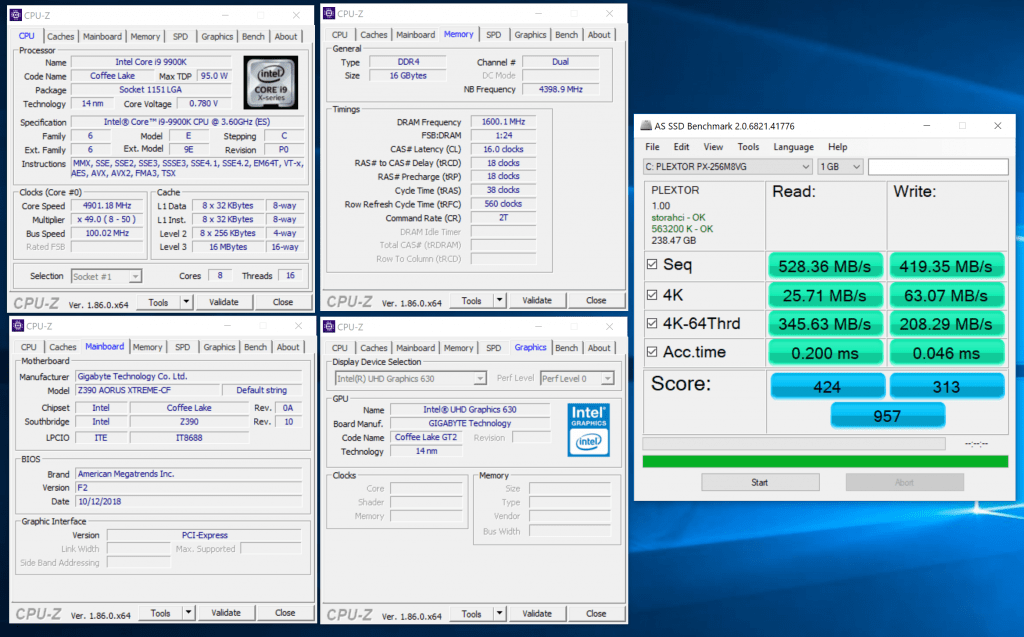
Task: Click the CPU-Z app icon of top-left window
Action: [16, 15]
